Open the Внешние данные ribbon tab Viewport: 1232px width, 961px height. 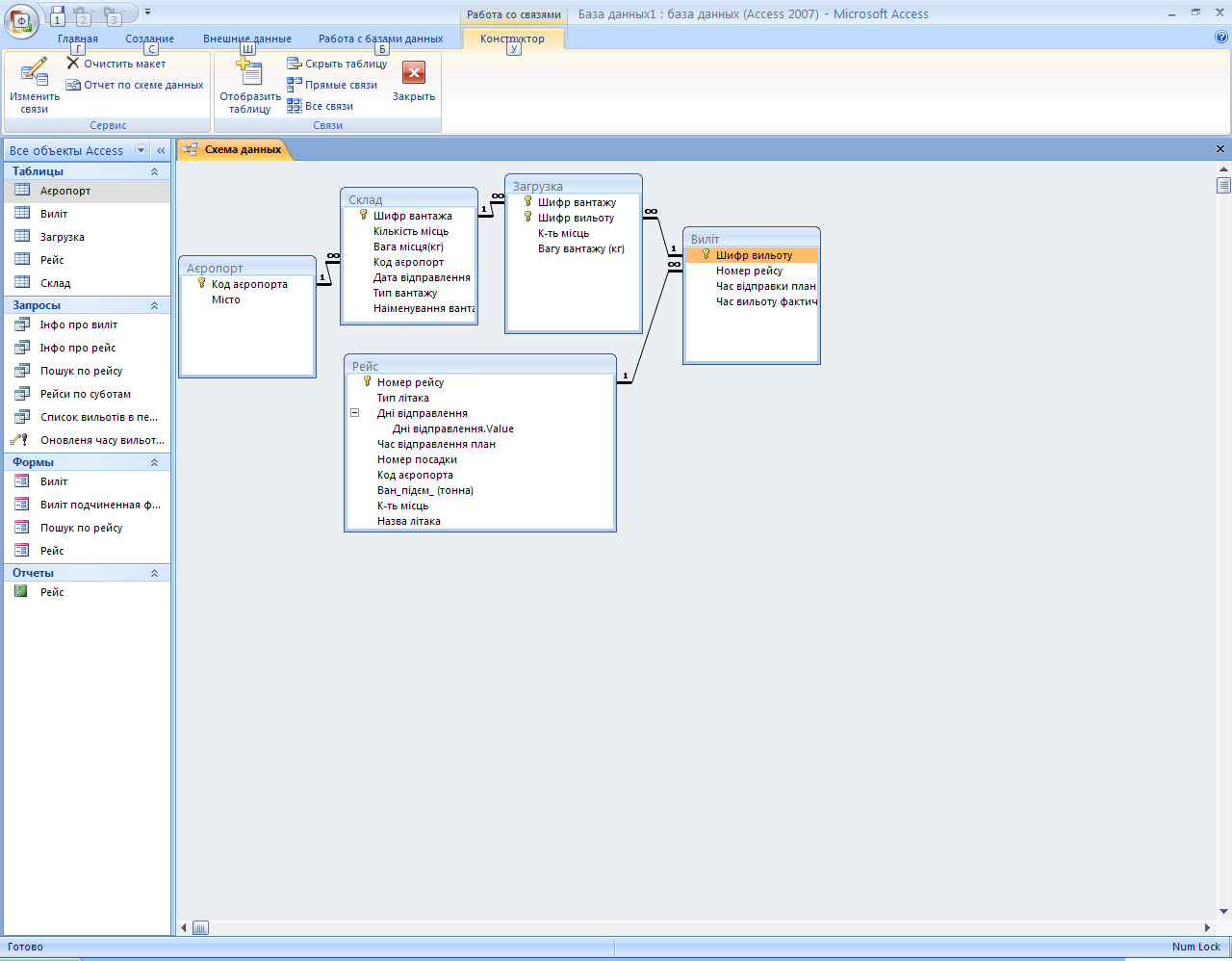(247, 39)
